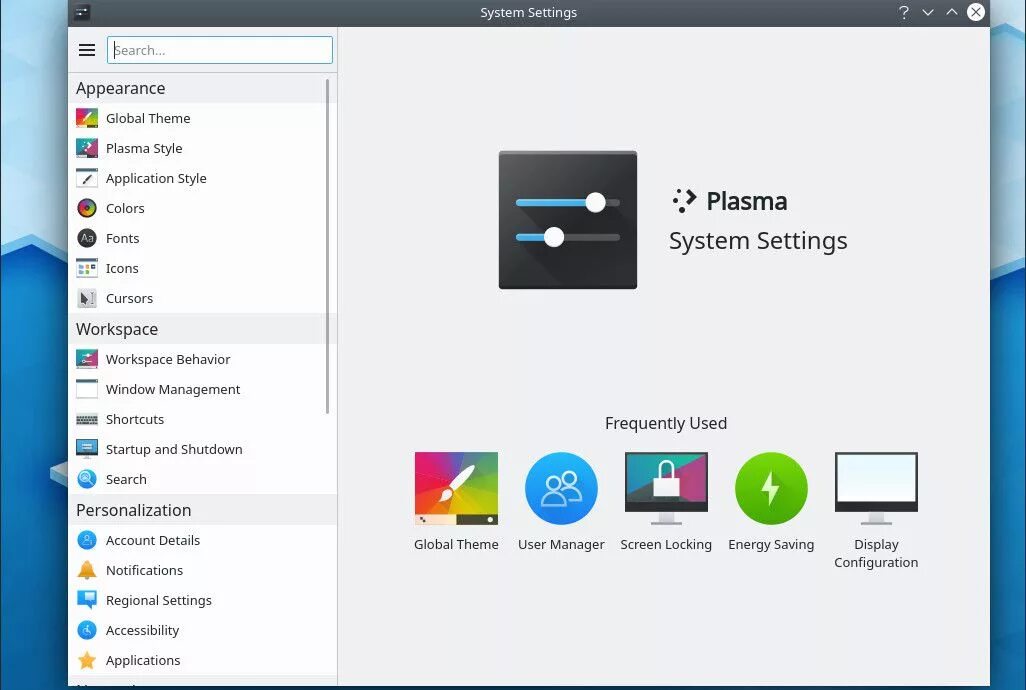The height and width of the screenshot is (690, 1026).
Task: Open Application Style settings icon
Action: click(87, 179)
